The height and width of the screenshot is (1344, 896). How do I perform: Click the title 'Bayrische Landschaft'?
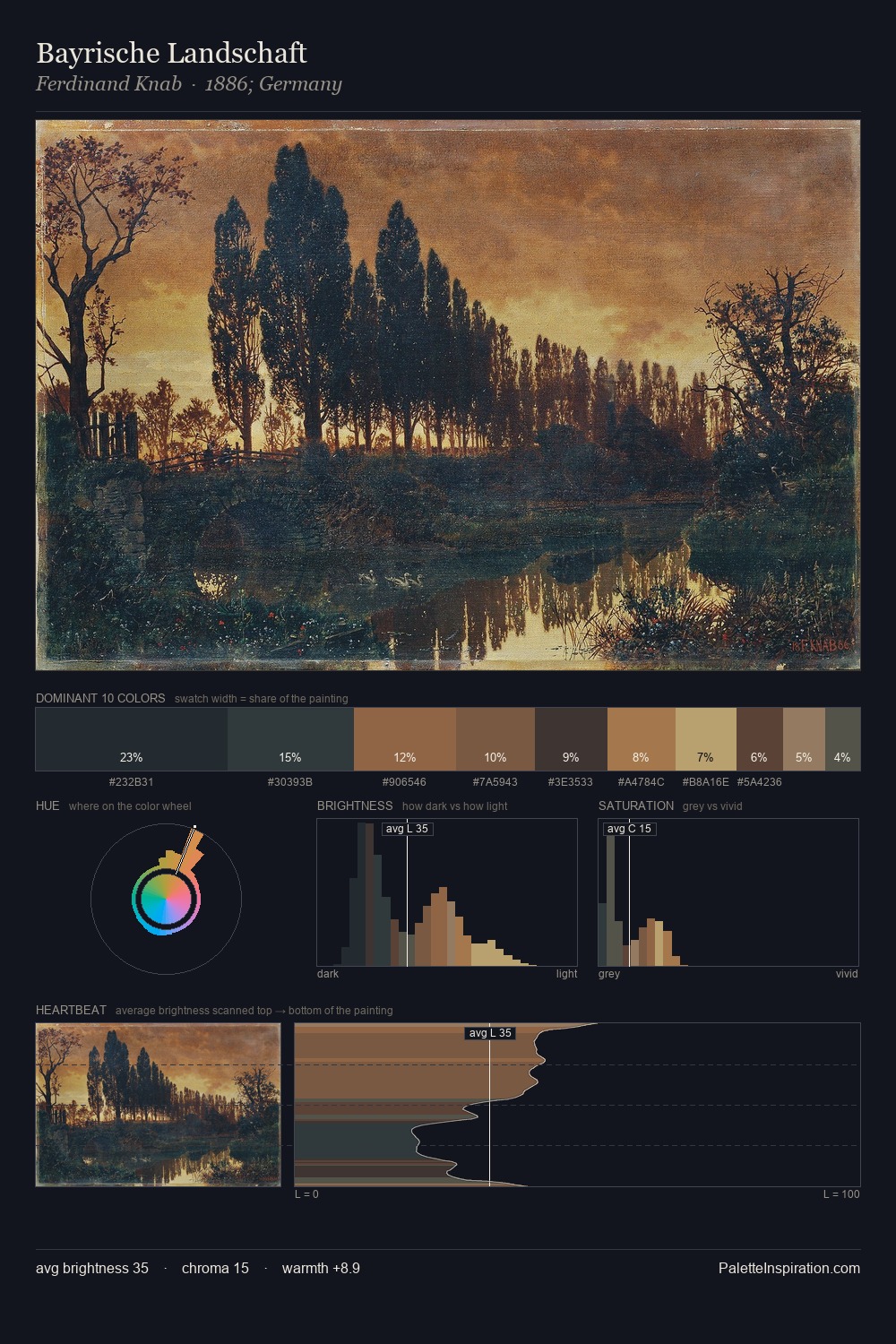click(x=171, y=53)
